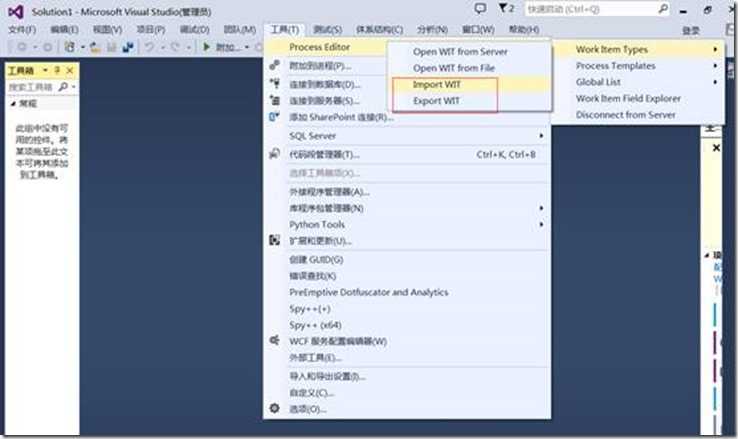Click the Search Toolbox input field
Viewport: 738px width, 439px height.
[x=31, y=87]
